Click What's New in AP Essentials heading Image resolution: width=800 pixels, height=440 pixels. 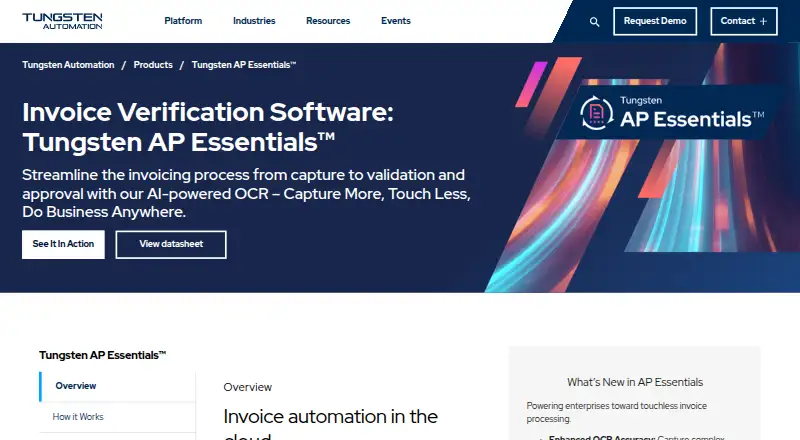point(635,382)
